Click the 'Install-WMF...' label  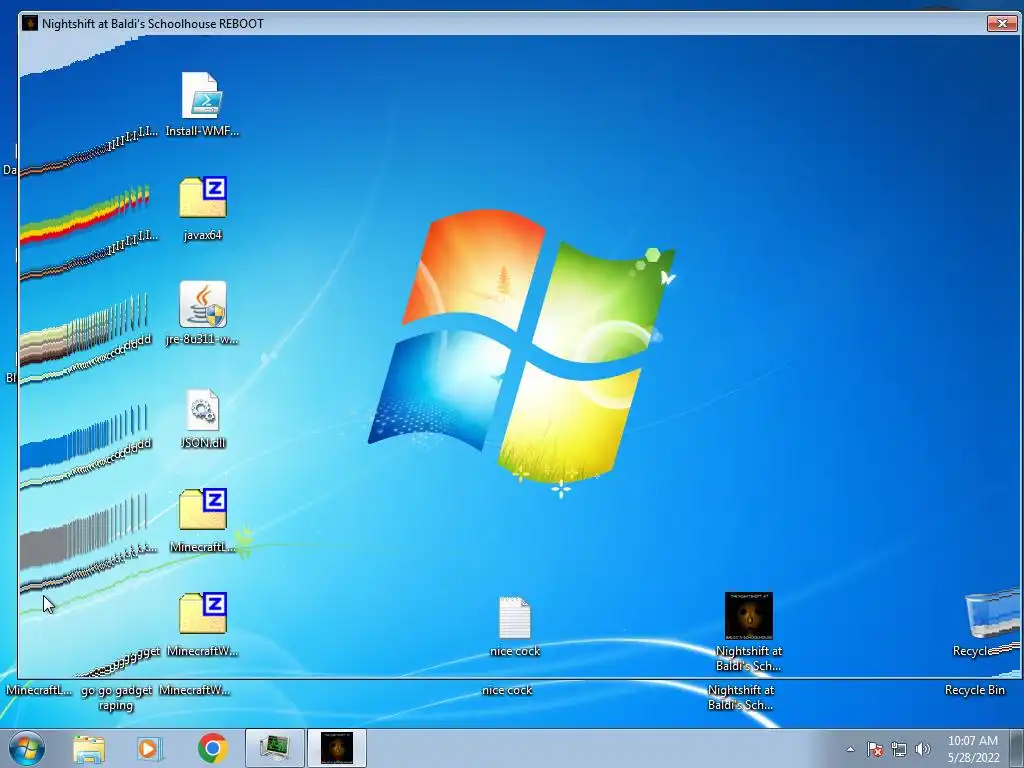click(x=202, y=131)
